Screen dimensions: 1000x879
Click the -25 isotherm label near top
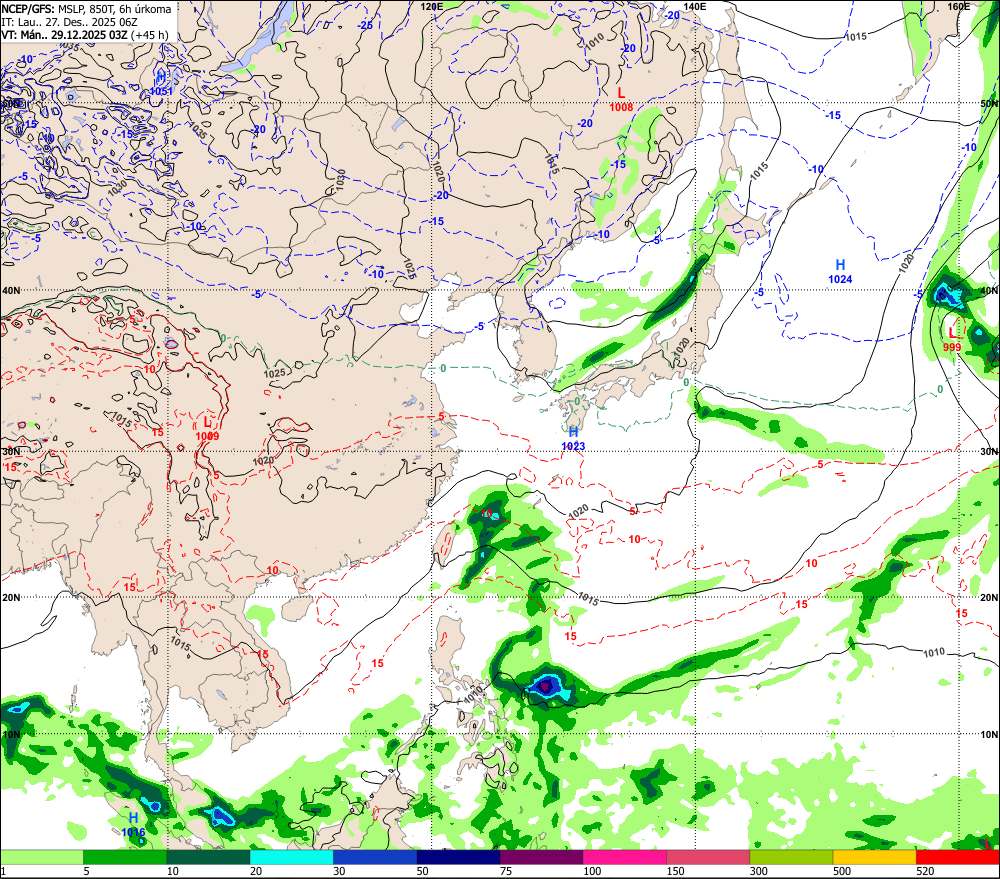365,26
